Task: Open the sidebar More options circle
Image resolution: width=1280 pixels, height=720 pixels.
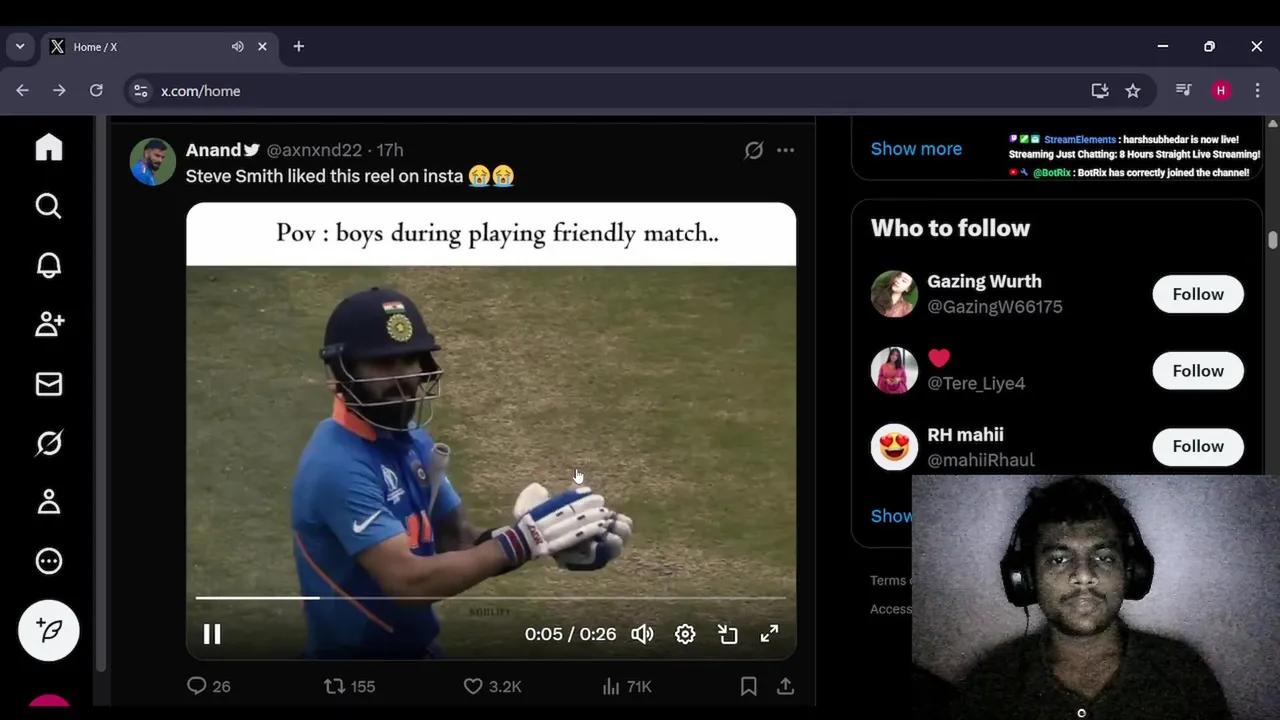Action: (x=49, y=561)
